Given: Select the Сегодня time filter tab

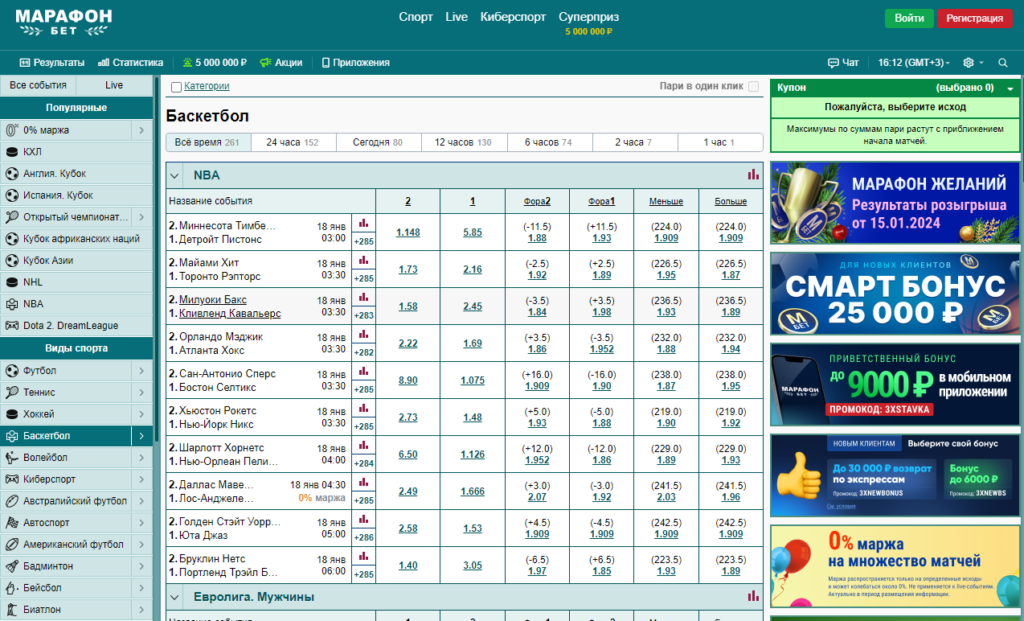Looking at the screenshot, I should coord(378,142).
